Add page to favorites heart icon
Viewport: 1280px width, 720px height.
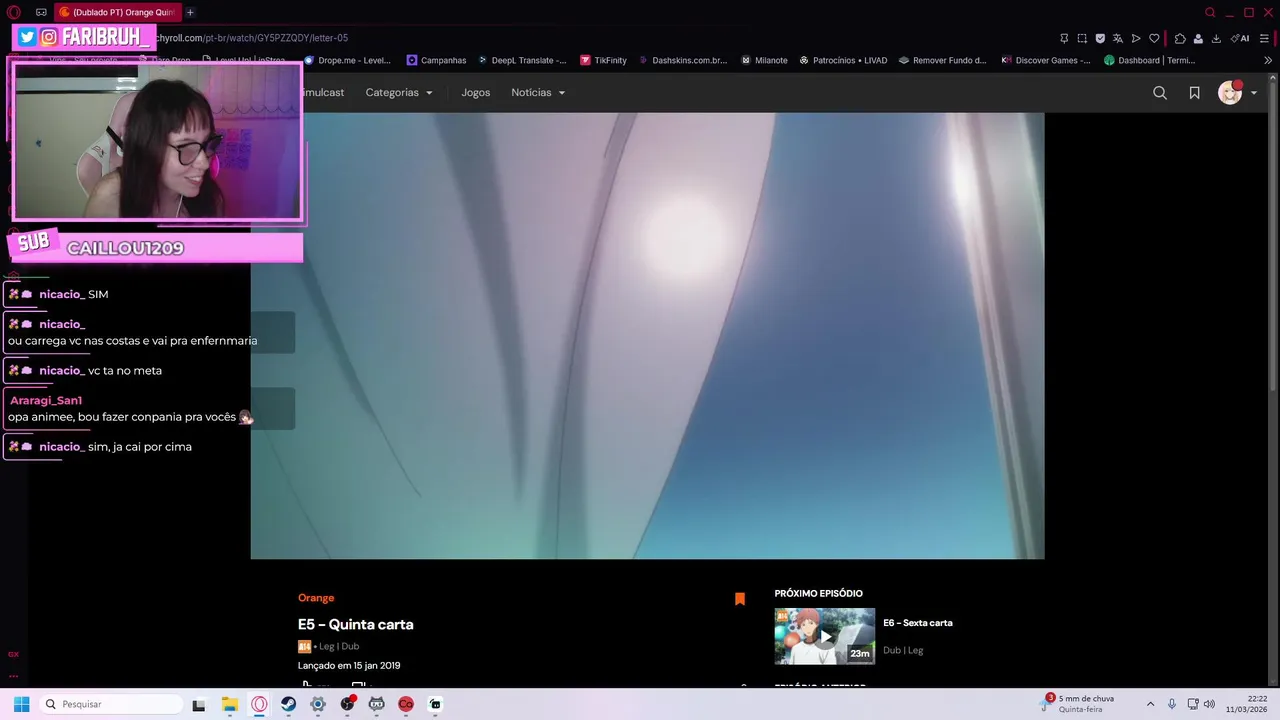pyautogui.click(x=1154, y=38)
